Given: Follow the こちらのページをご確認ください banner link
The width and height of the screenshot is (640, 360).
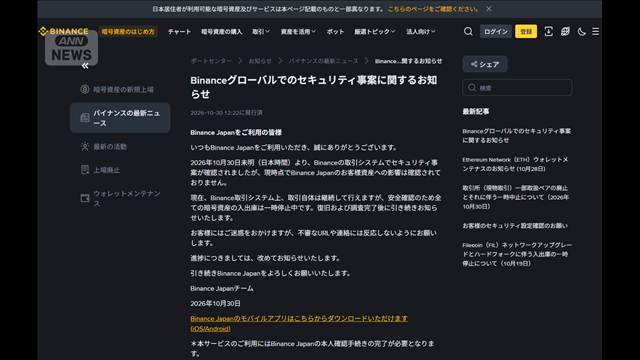Looking at the screenshot, I should pos(433,9).
